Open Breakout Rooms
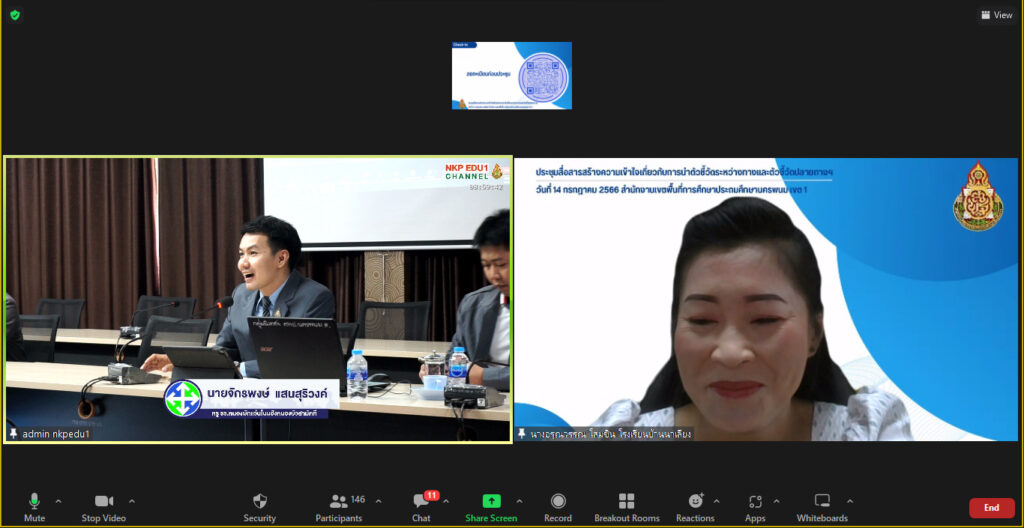The width and height of the screenshot is (1024, 528). pyautogui.click(x=627, y=507)
